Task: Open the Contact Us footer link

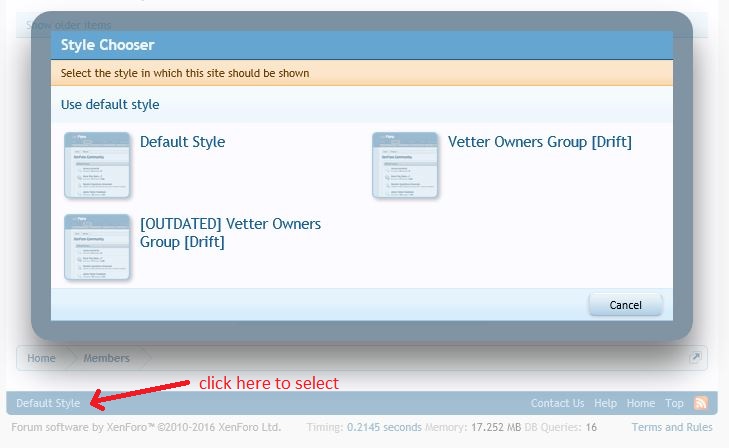Action: (x=557, y=403)
